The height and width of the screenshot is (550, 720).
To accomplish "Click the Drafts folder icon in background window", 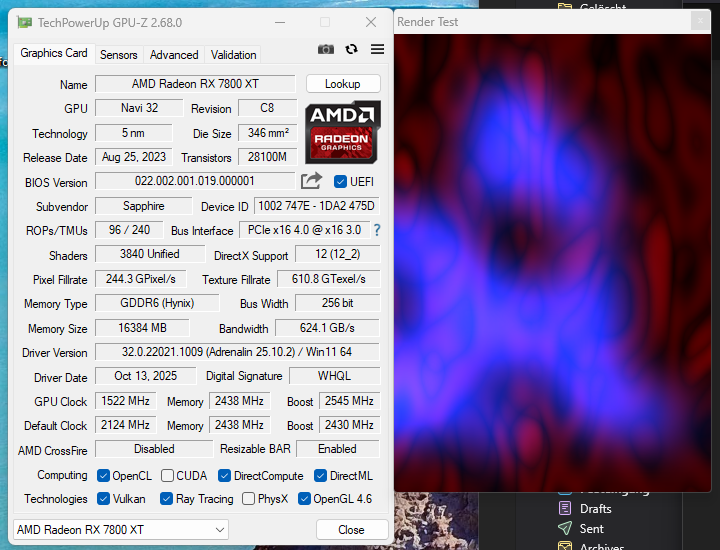I will [565, 508].
